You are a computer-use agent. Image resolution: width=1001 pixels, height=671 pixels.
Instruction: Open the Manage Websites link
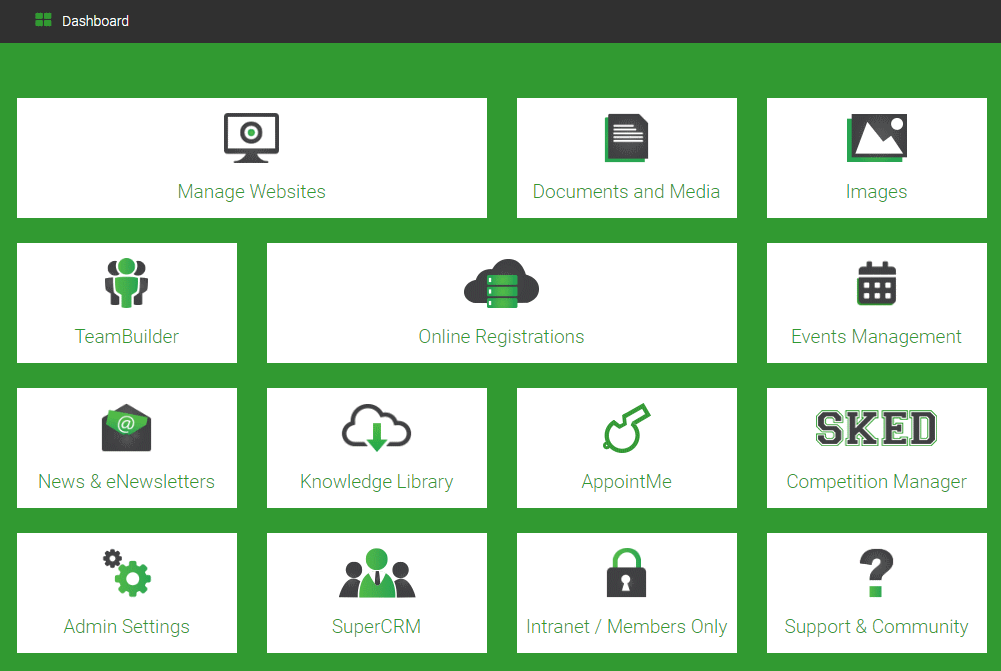[x=252, y=192]
